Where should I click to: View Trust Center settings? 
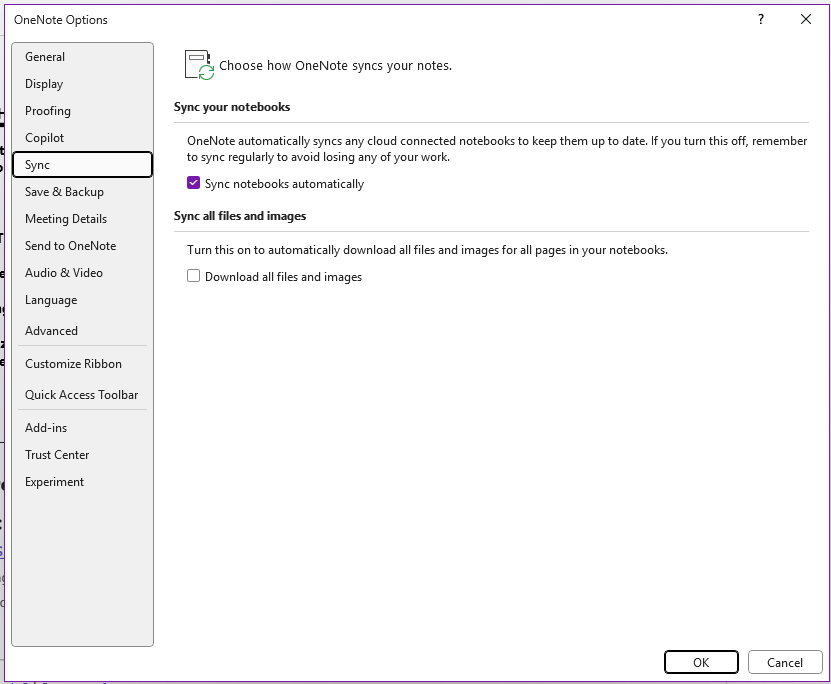coord(57,454)
